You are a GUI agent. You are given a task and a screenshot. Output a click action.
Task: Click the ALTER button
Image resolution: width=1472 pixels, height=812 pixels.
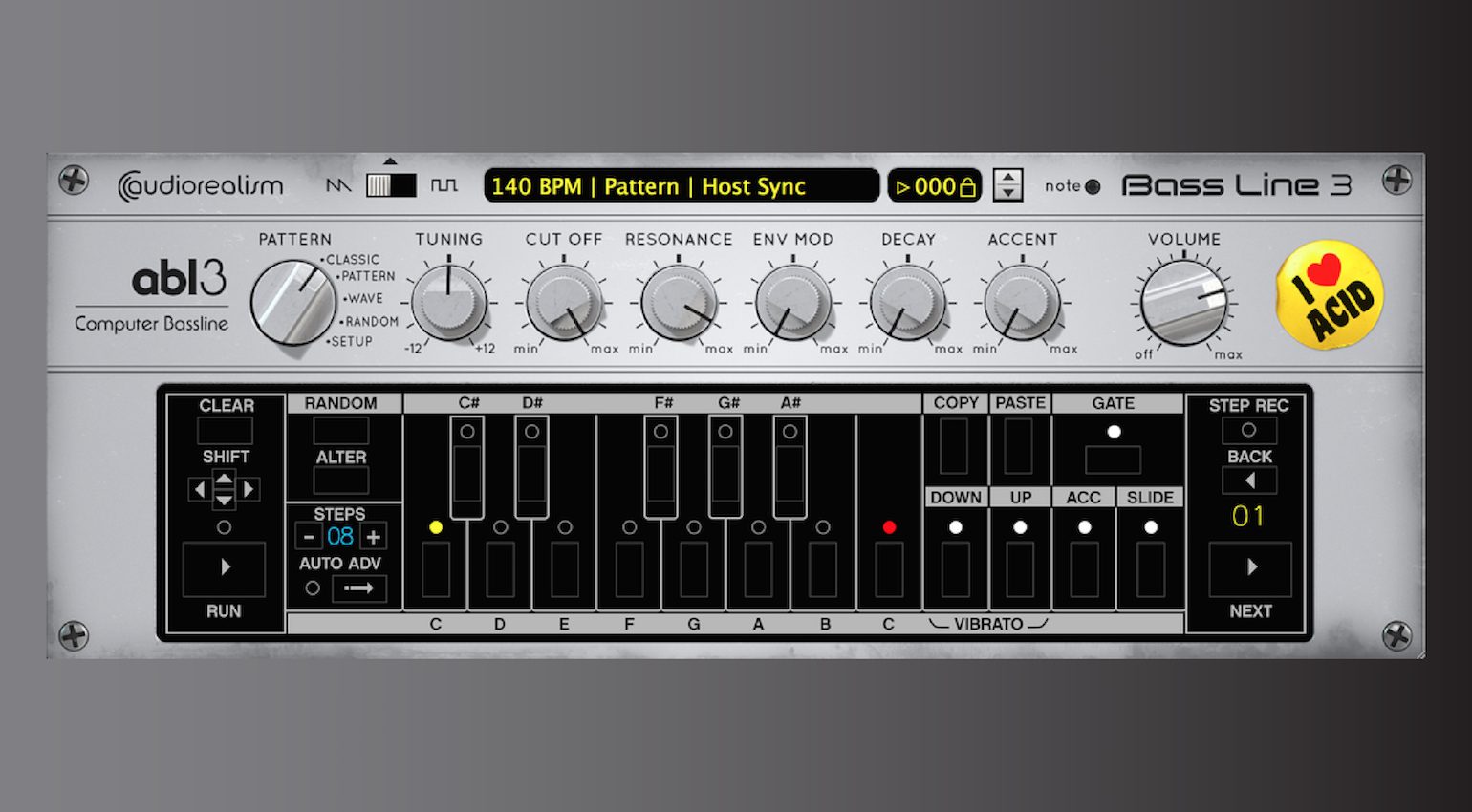pyautogui.click(x=341, y=481)
